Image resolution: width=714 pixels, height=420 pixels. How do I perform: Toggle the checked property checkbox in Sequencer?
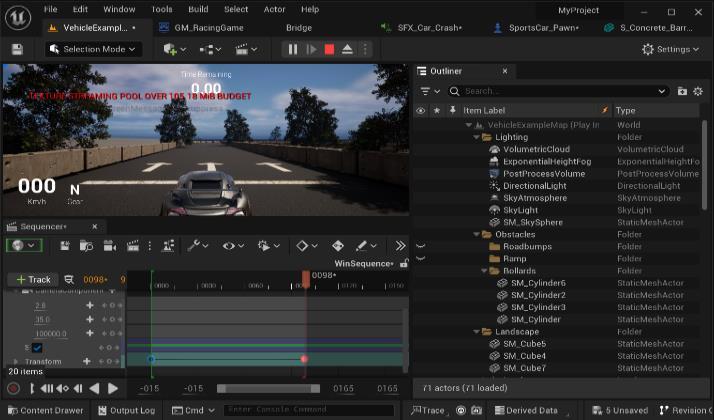coord(37,348)
